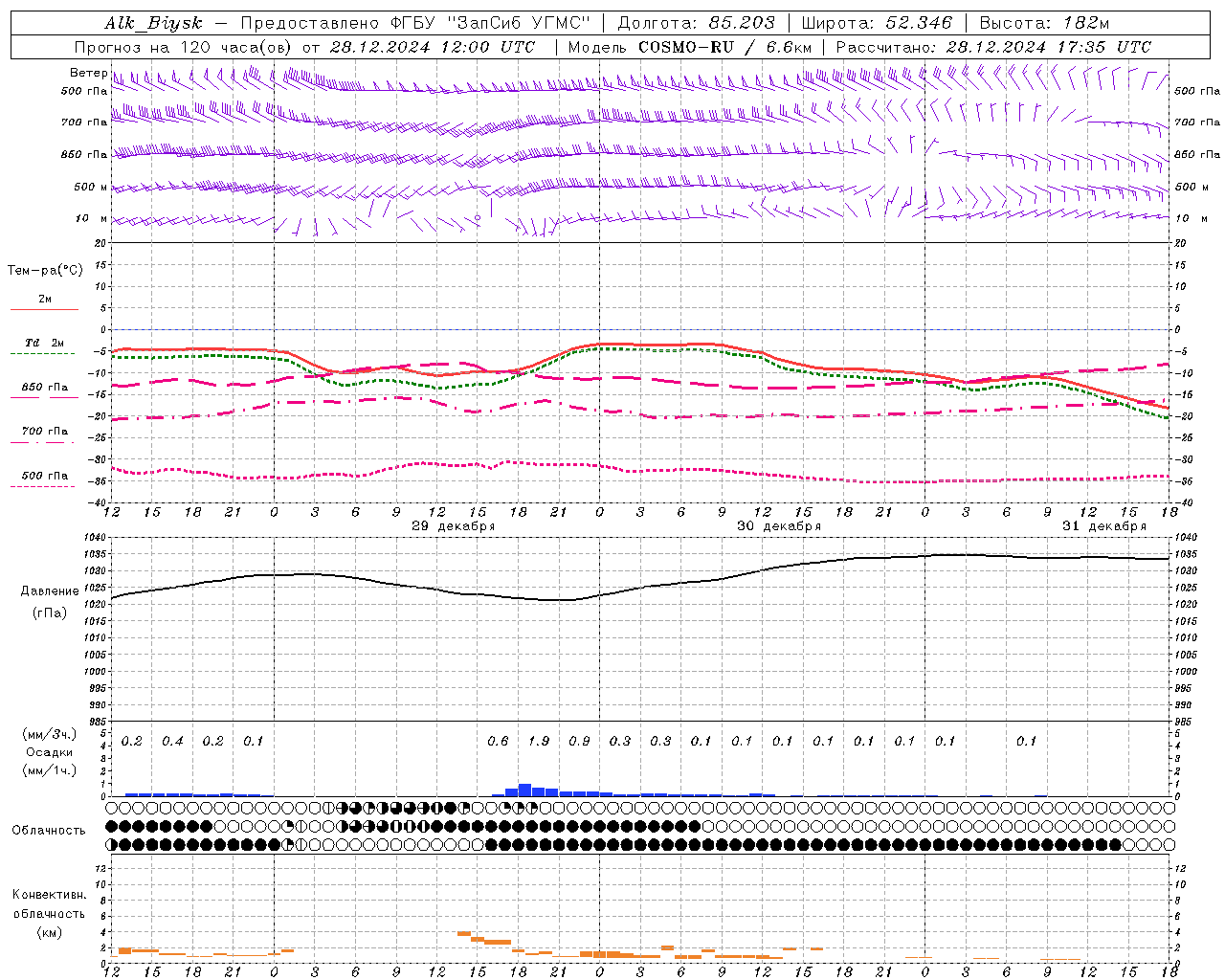Click the Прогноз на 120 часа(ов) text

(184, 47)
